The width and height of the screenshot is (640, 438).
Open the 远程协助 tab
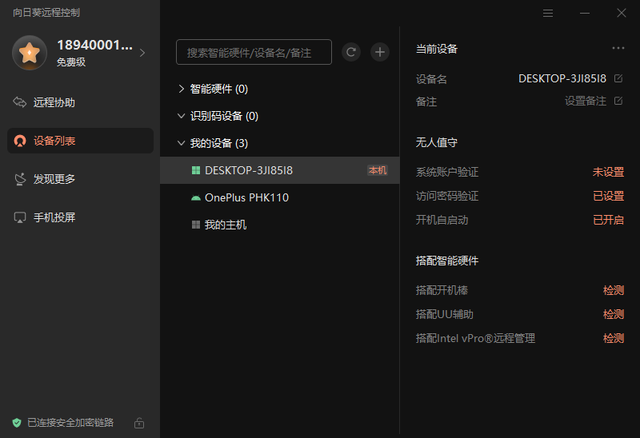click(x=54, y=102)
